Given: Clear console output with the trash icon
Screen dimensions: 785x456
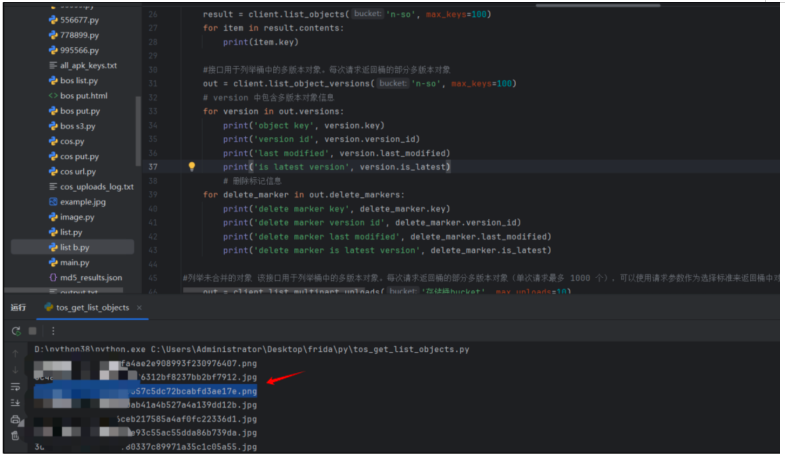Looking at the screenshot, I should tap(15, 435).
